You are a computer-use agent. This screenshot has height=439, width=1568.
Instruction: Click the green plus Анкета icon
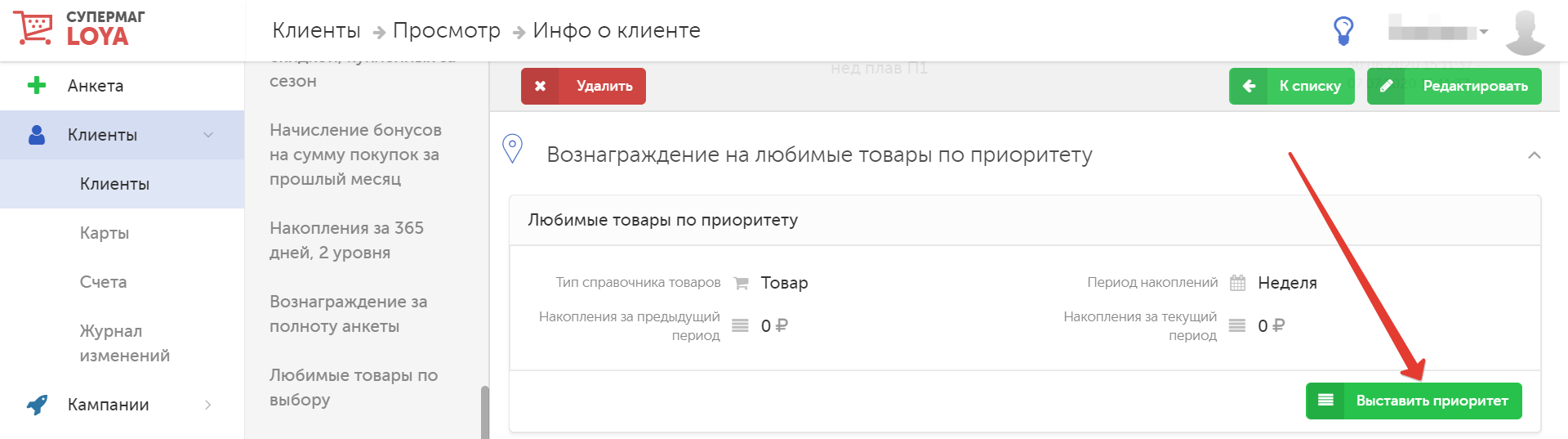(37, 85)
